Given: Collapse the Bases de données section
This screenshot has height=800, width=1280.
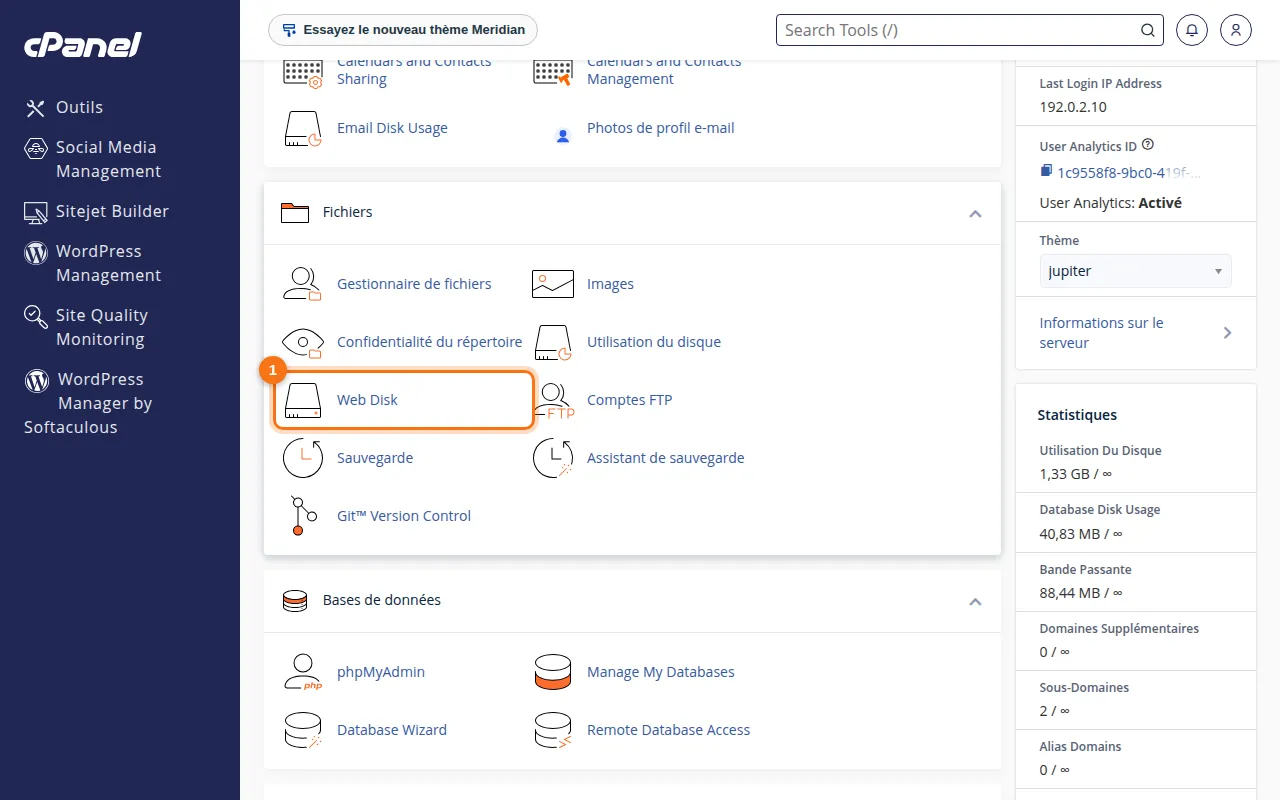Looking at the screenshot, I should click(975, 601).
